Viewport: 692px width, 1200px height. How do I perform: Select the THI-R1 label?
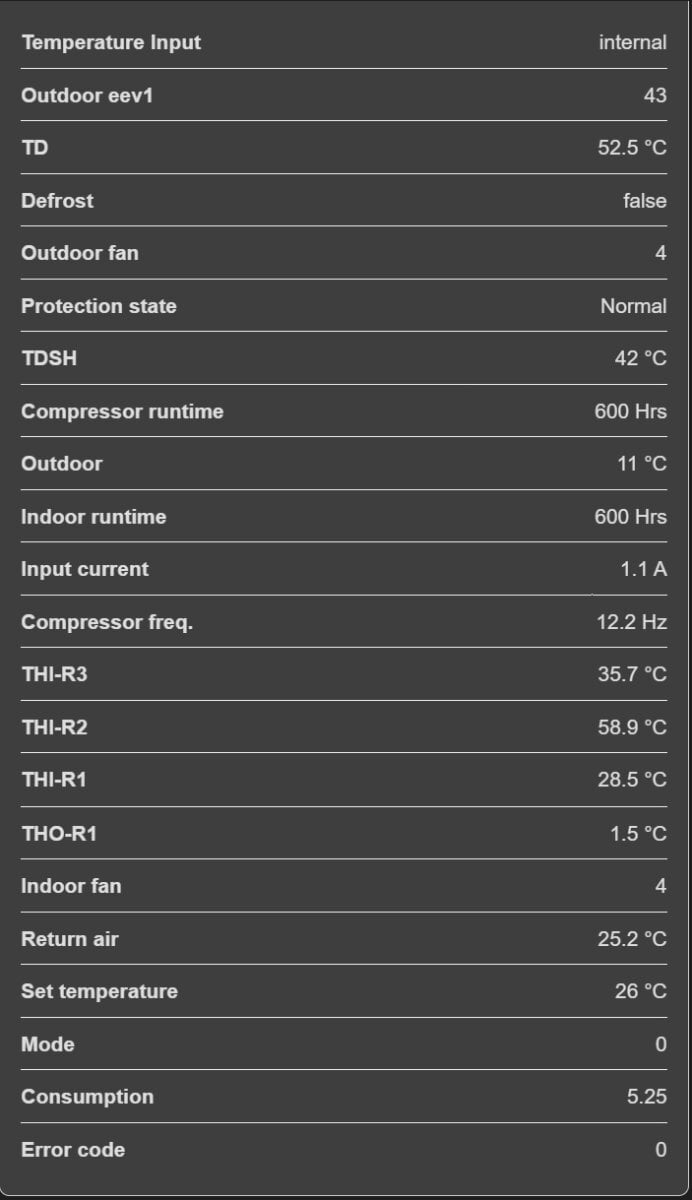pos(54,779)
